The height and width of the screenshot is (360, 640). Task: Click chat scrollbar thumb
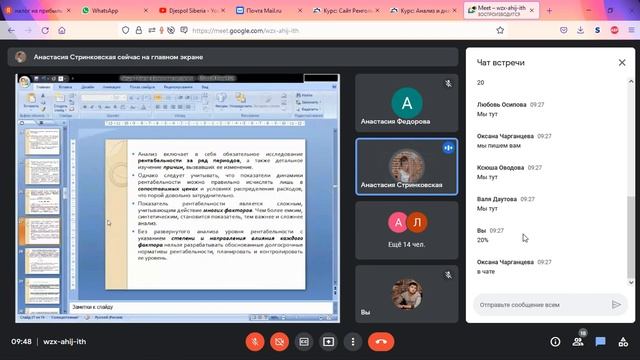coord(631,237)
